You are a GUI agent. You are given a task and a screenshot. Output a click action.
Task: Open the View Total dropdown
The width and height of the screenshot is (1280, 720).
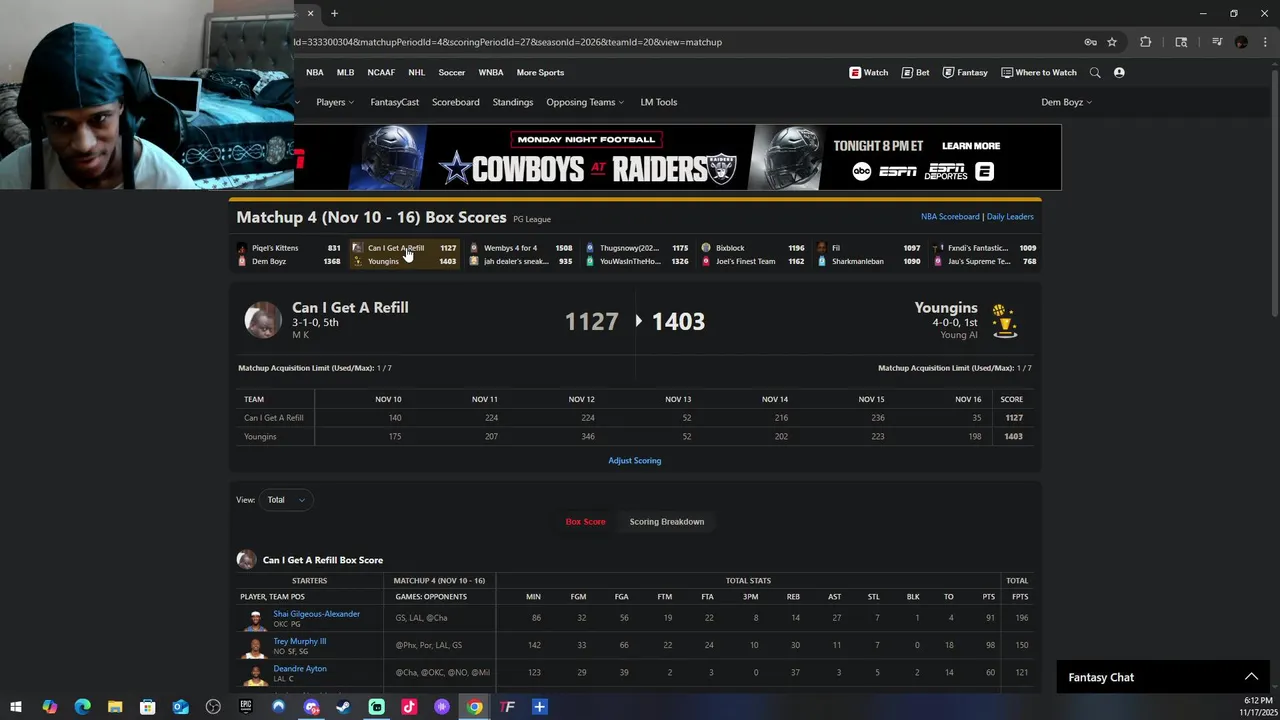point(285,500)
